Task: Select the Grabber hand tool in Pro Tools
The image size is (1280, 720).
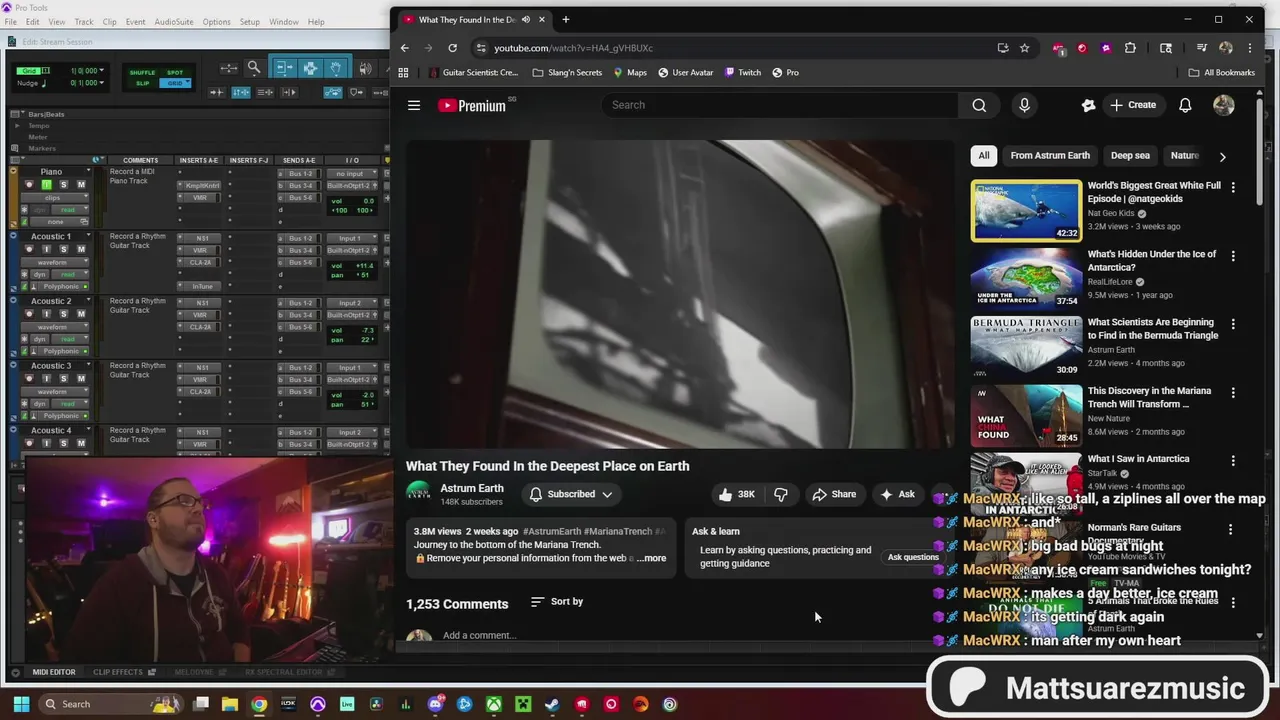Action: tap(336, 68)
